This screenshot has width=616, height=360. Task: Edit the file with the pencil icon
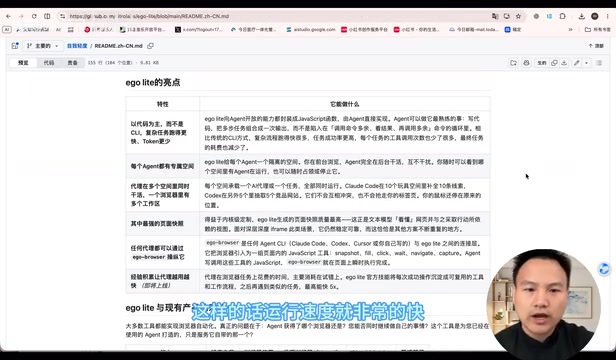pos(576,63)
